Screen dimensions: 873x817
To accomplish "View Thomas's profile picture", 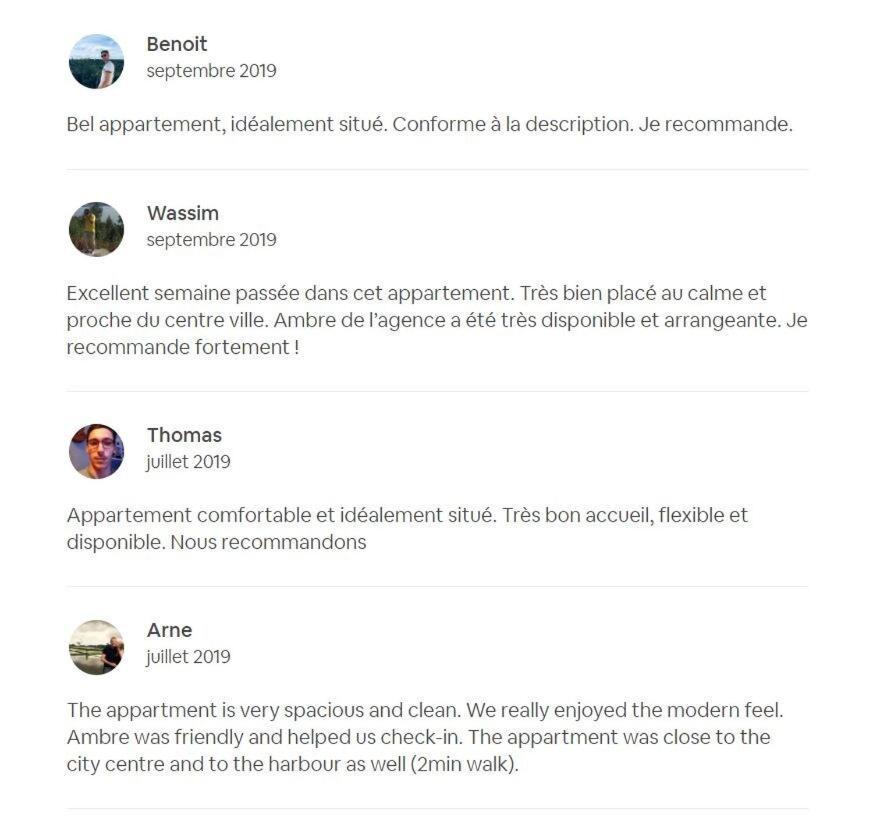I will tap(96, 451).
